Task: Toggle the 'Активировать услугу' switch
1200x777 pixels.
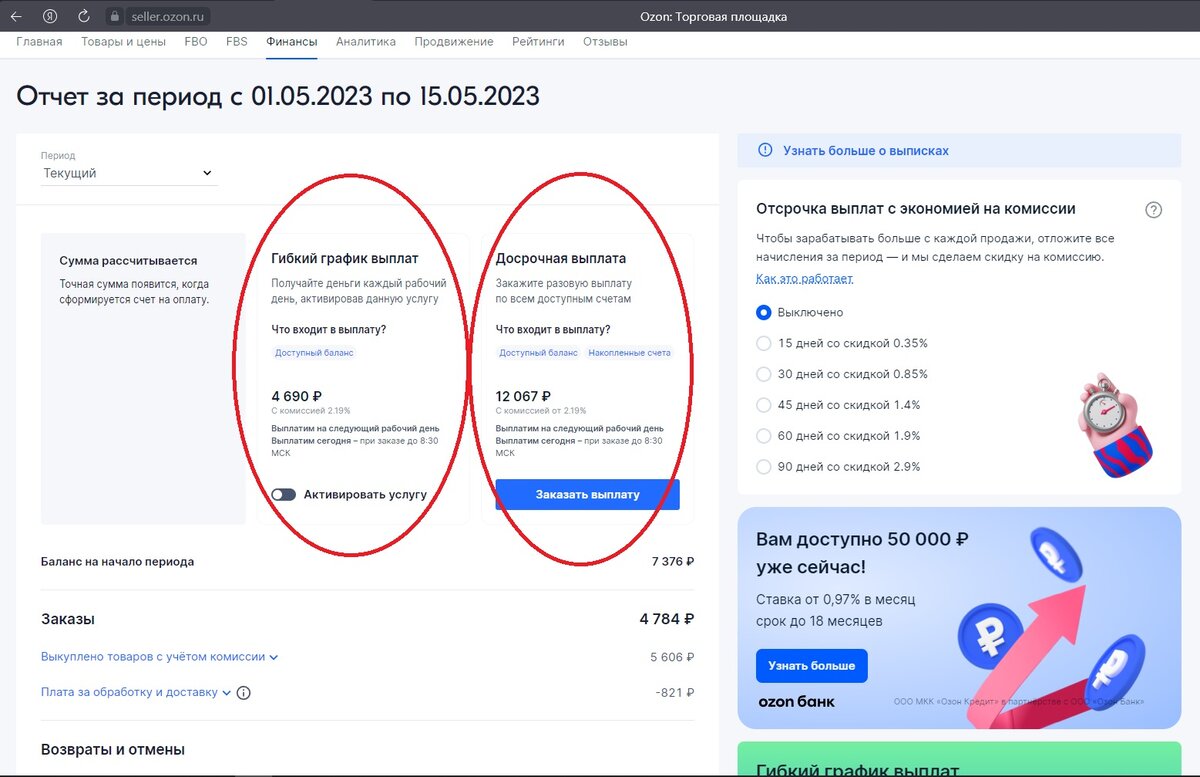Action: point(284,494)
